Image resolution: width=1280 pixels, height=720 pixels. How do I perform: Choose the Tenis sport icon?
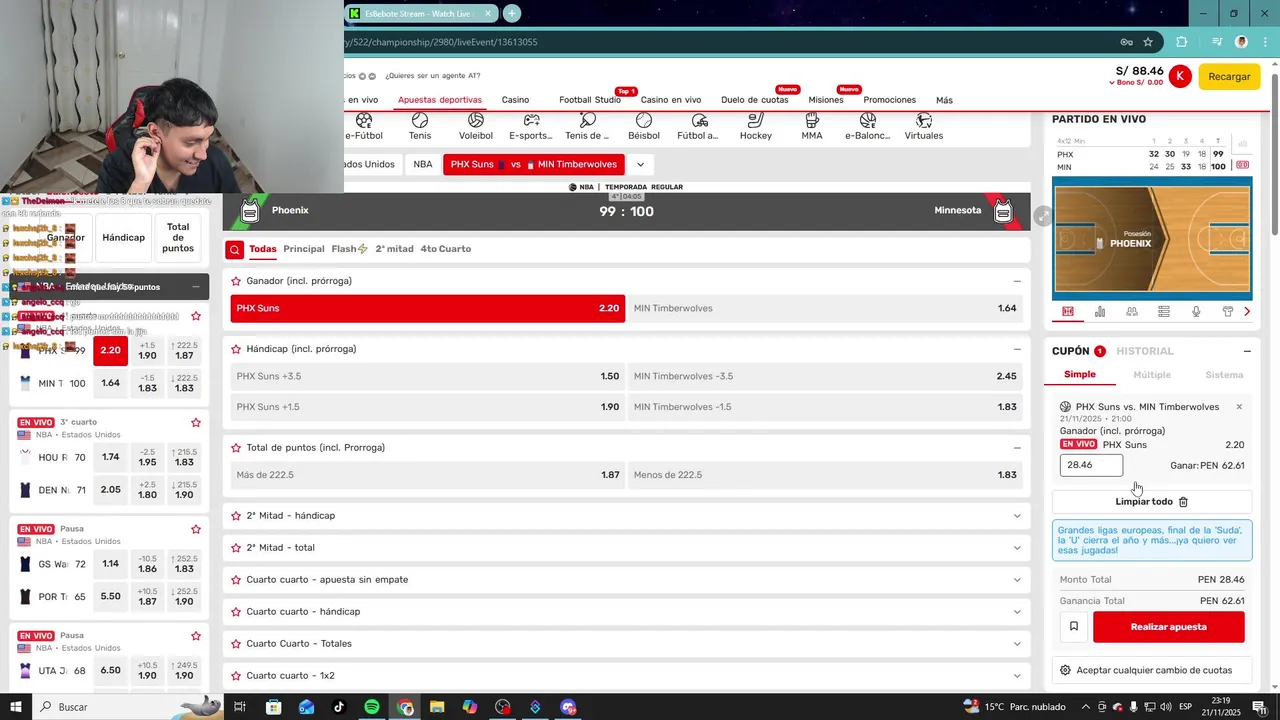pos(420,120)
